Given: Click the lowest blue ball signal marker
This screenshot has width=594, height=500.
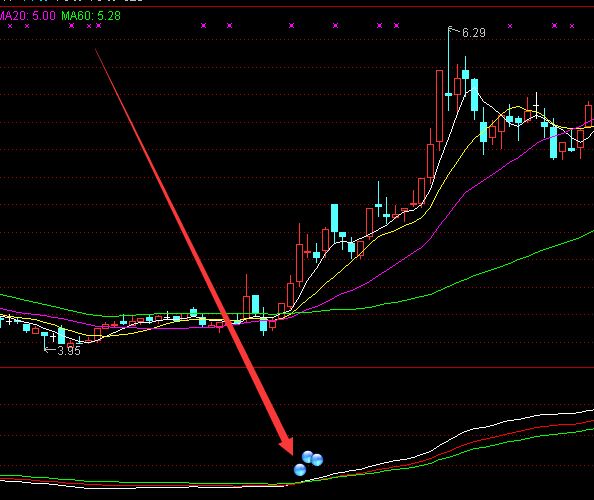Looking at the screenshot, I should [300, 470].
